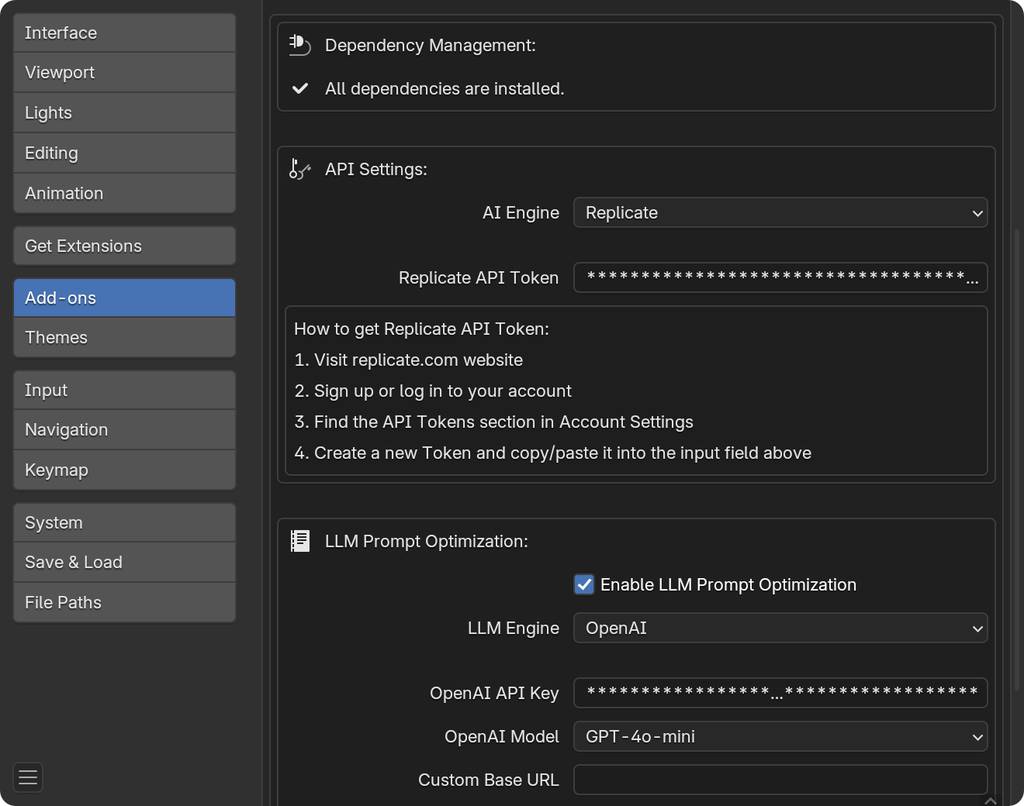Open the OpenAI Model dropdown
The height and width of the screenshot is (806, 1024).
[x=779, y=737]
